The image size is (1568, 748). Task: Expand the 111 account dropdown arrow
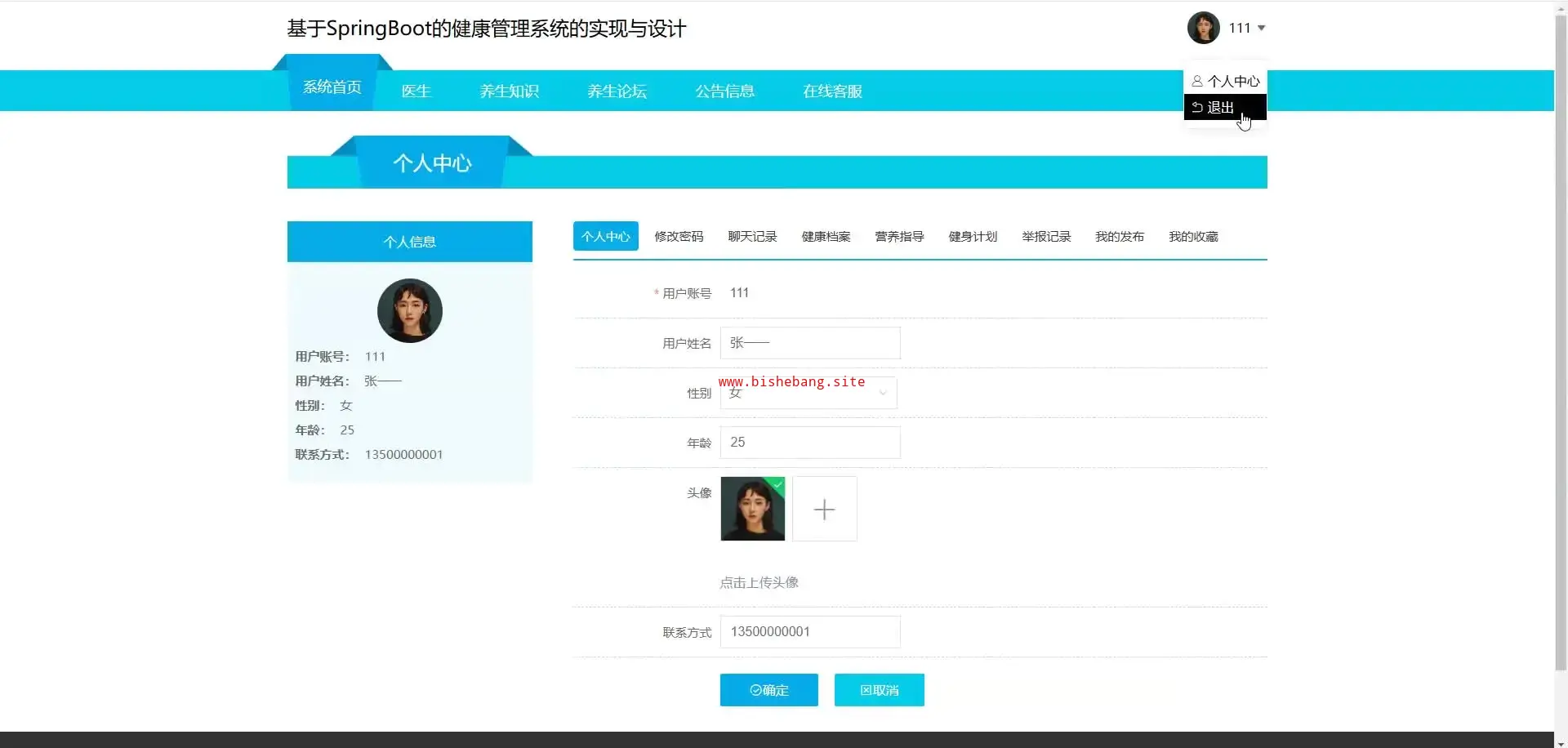[x=1261, y=28]
